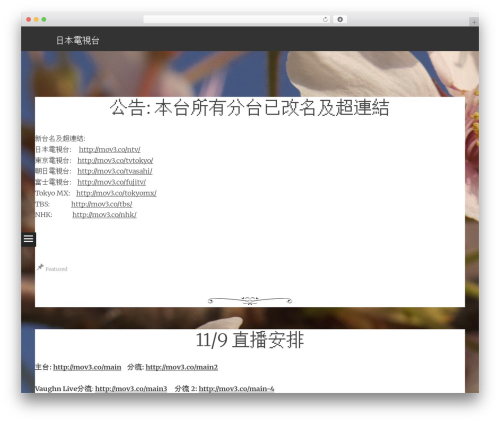The image size is (500, 423).
Task: Open site title 日本電視台 in header
Action: pos(77,40)
